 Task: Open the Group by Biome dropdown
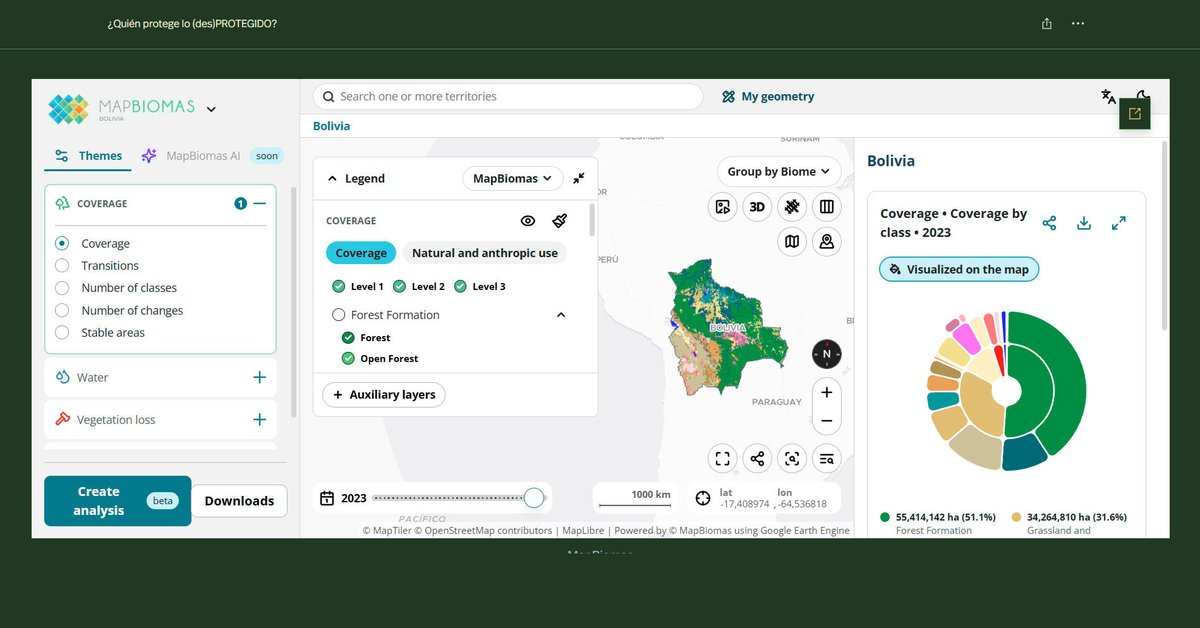[779, 171]
